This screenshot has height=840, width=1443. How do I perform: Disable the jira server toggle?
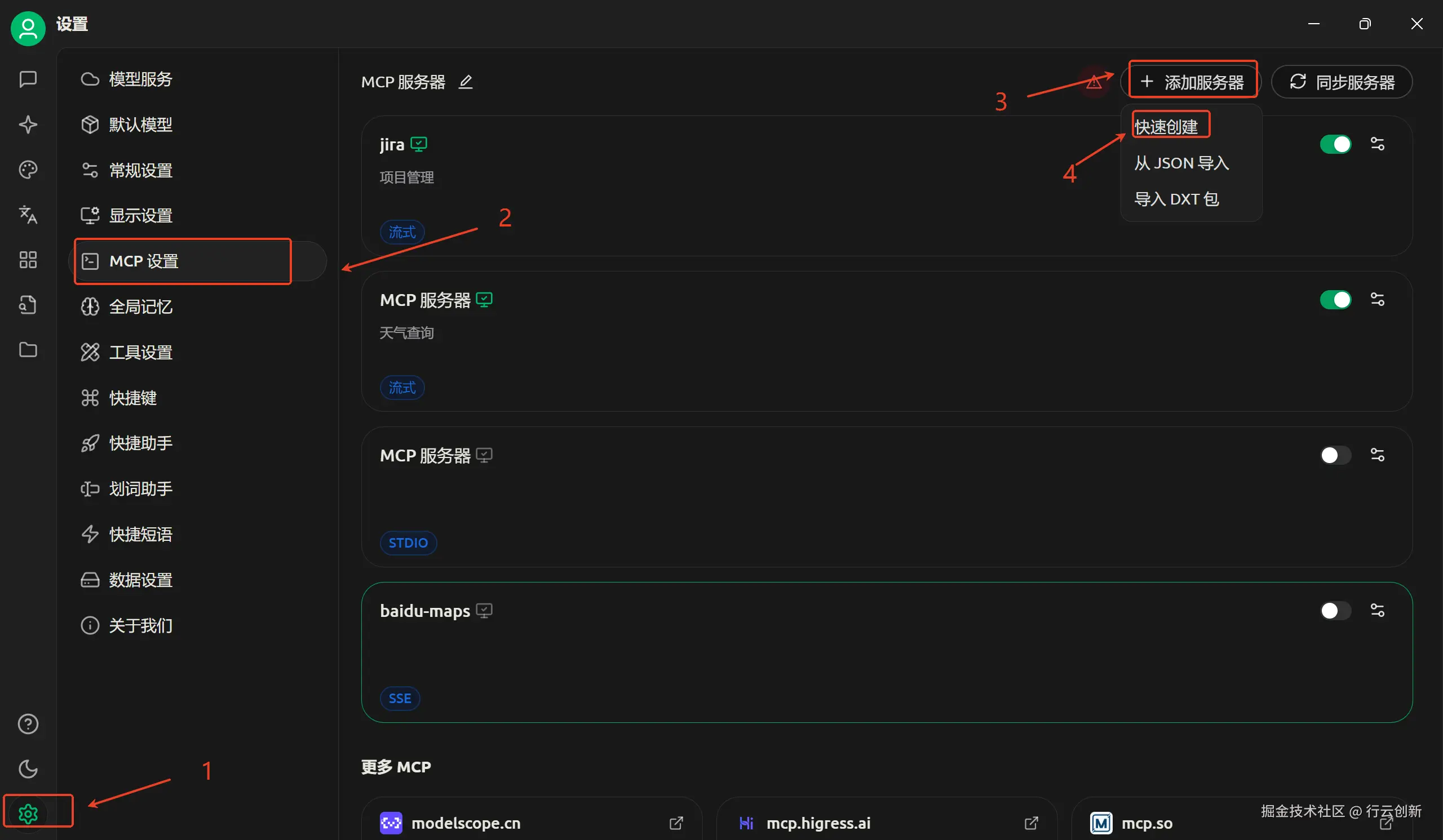click(1335, 144)
